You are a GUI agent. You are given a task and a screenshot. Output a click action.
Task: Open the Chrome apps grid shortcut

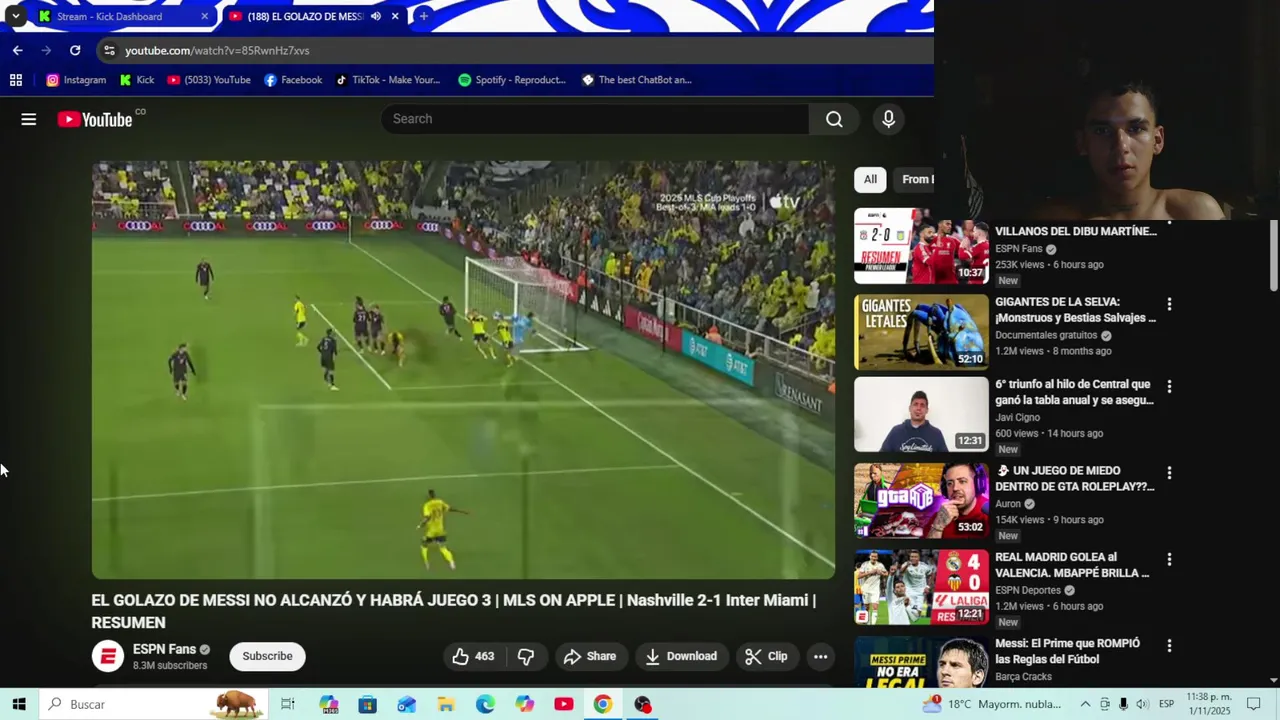pyautogui.click(x=16, y=80)
